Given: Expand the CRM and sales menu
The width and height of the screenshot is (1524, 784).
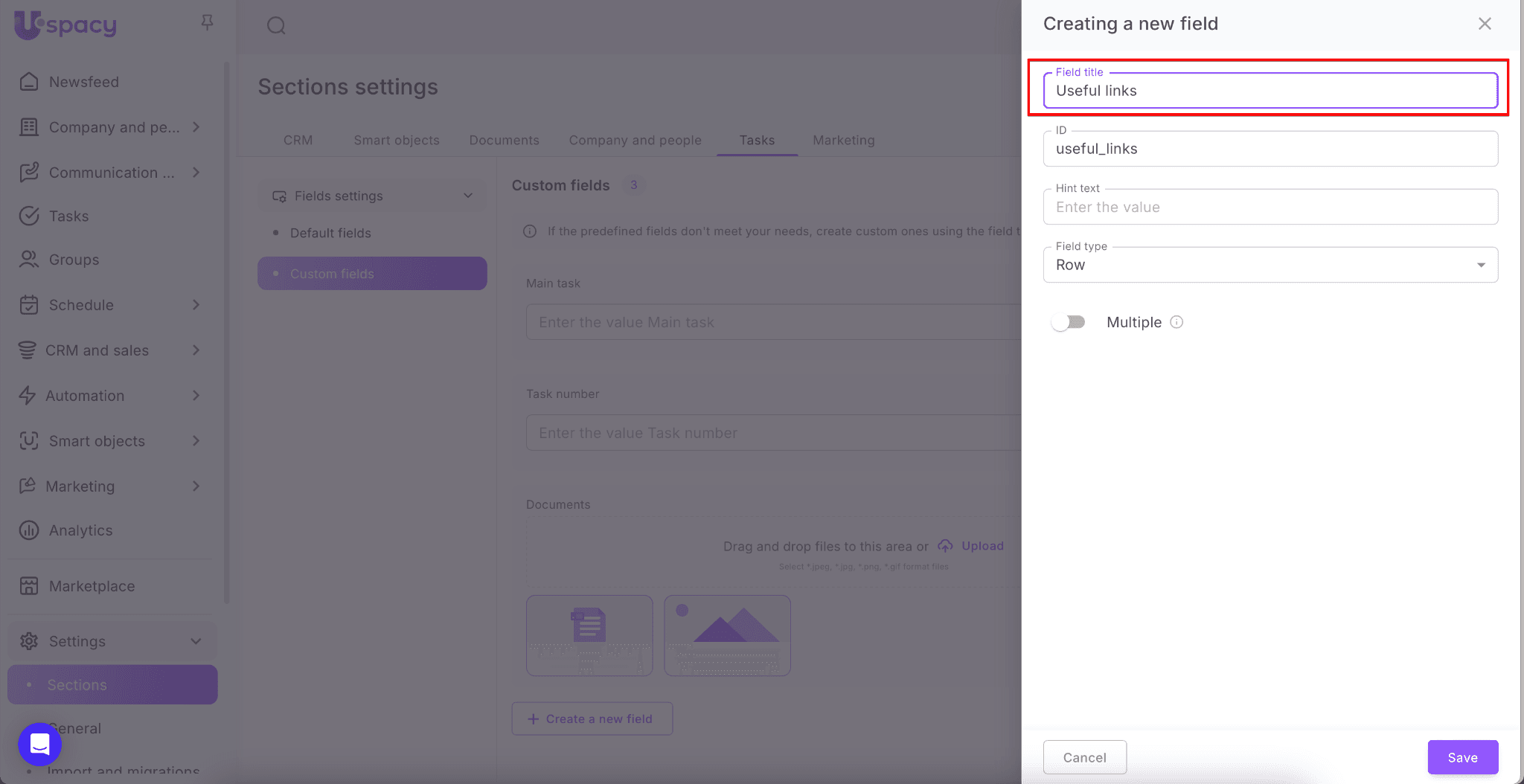Looking at the screenshot, I should [196, 350].
